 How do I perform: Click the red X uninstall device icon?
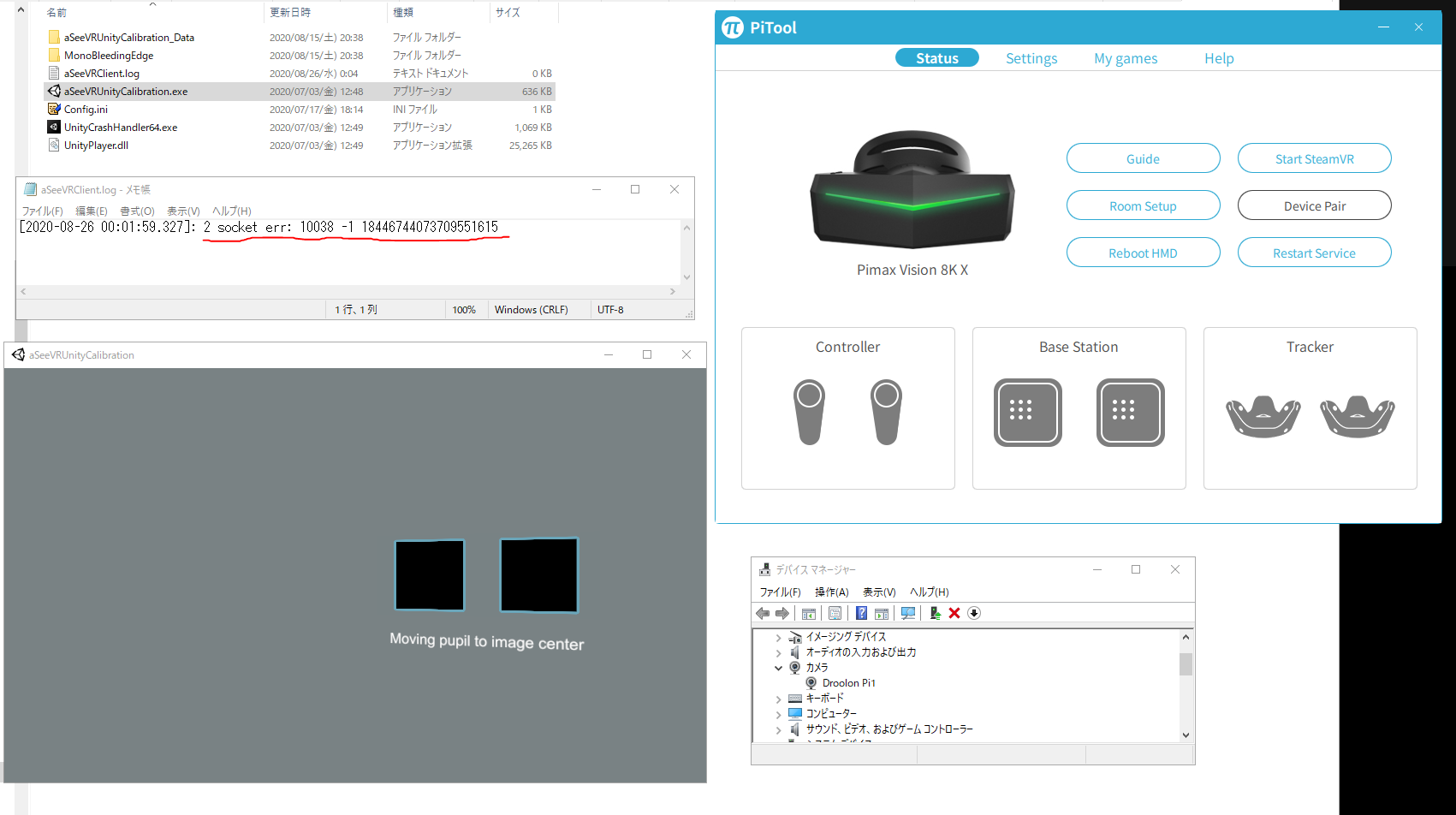(x=954, y=613)
